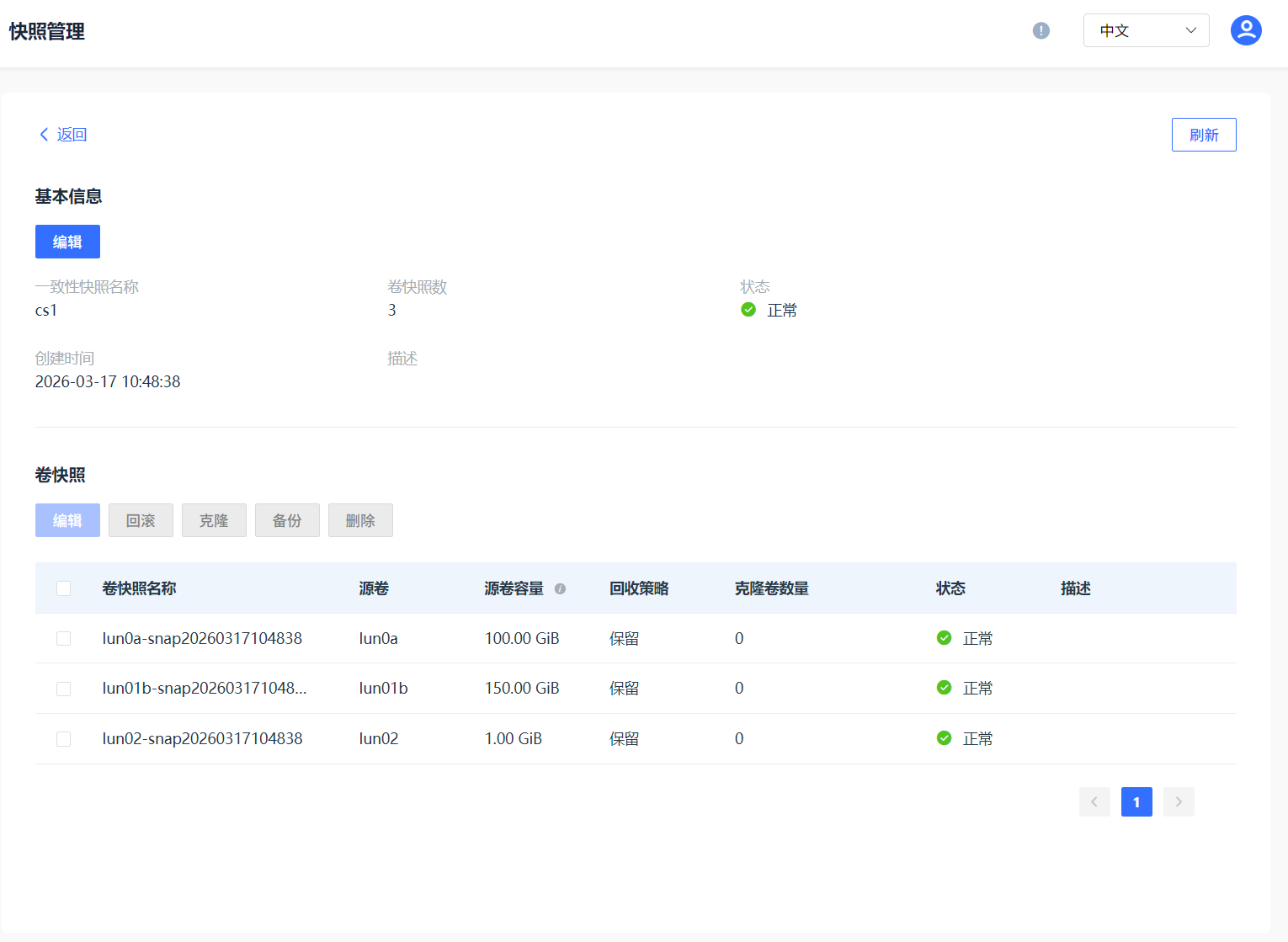Toggle the select-all checkbox in table header

coord(63,588)
